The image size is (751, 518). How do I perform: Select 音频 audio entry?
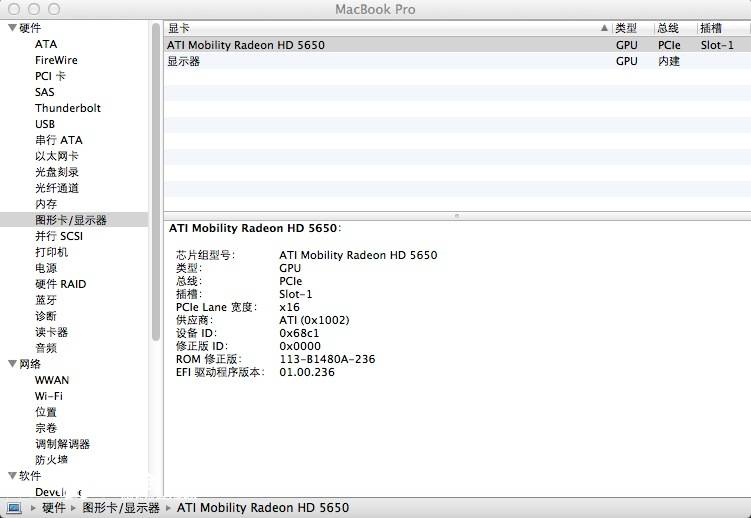pyautogui.click(x=46, y=348)
